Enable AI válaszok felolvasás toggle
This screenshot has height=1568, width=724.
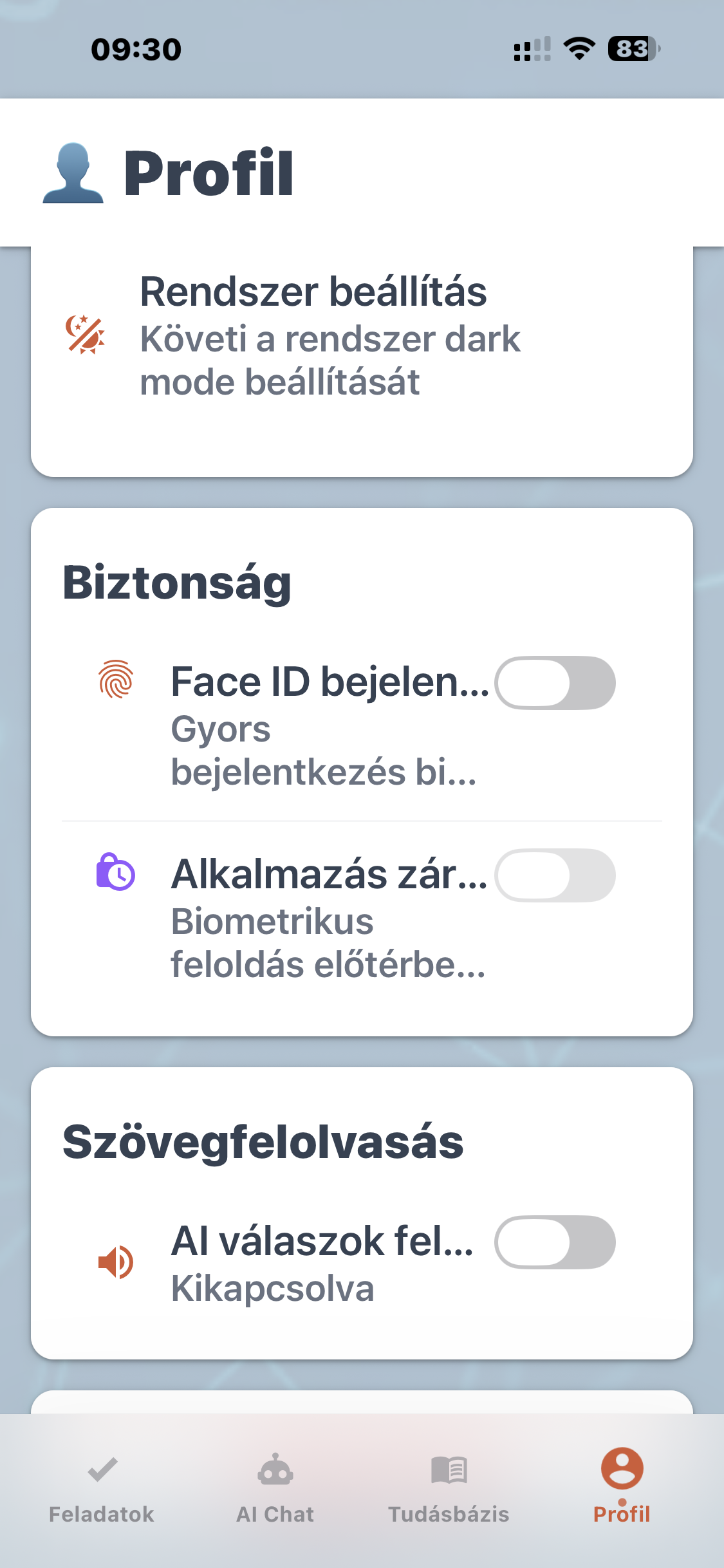[x=555, y=1242]
